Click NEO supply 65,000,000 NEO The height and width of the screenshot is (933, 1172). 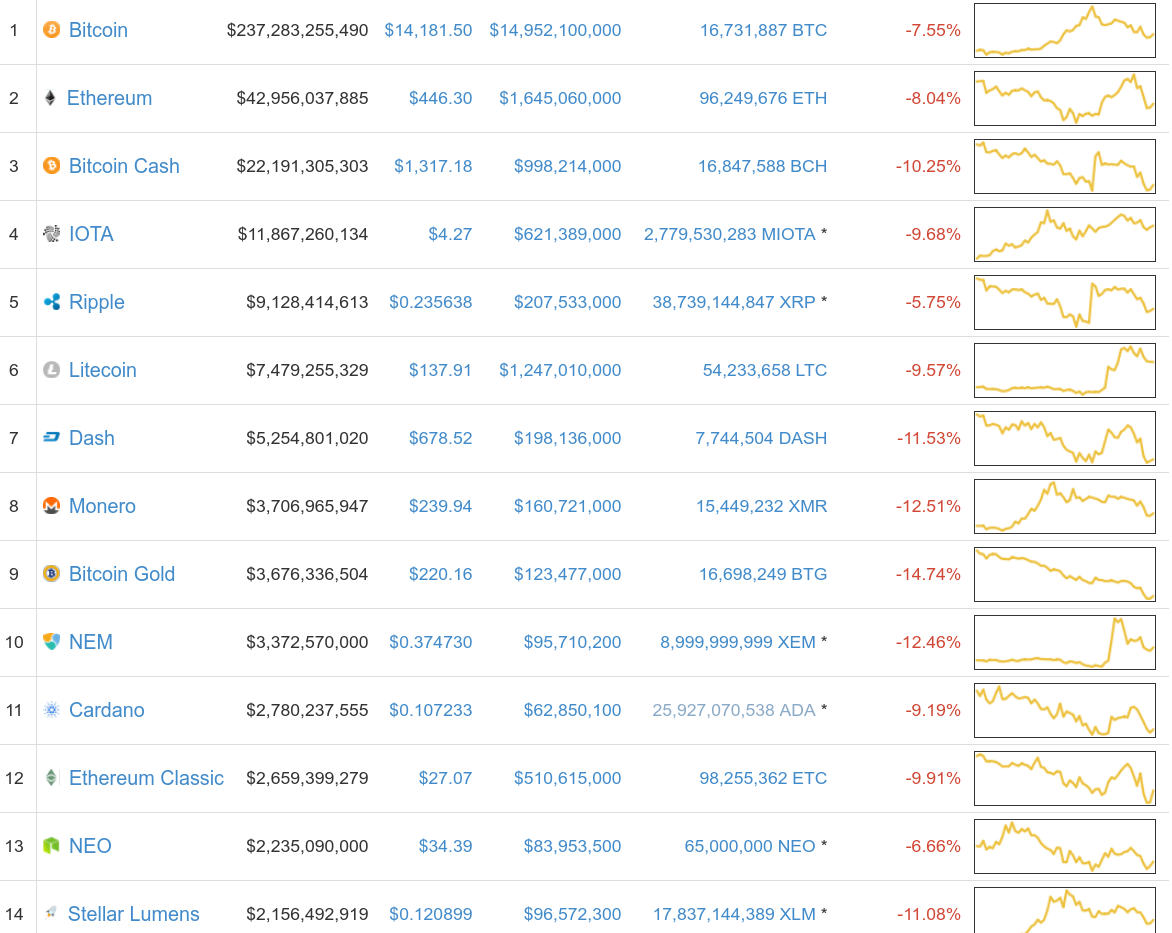point(750,847)
